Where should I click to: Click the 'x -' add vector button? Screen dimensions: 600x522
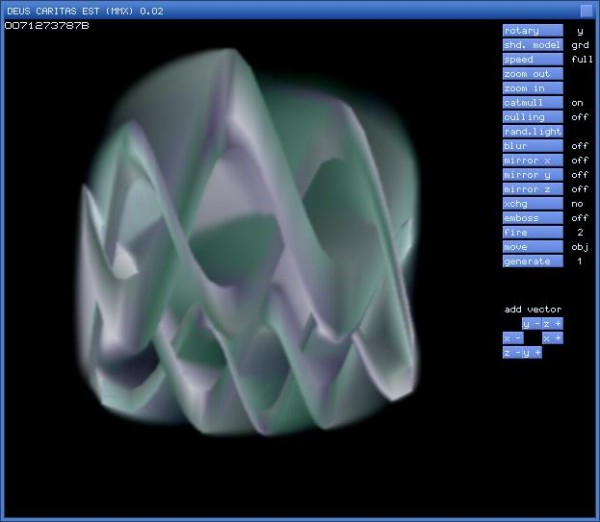coord(512,338)
